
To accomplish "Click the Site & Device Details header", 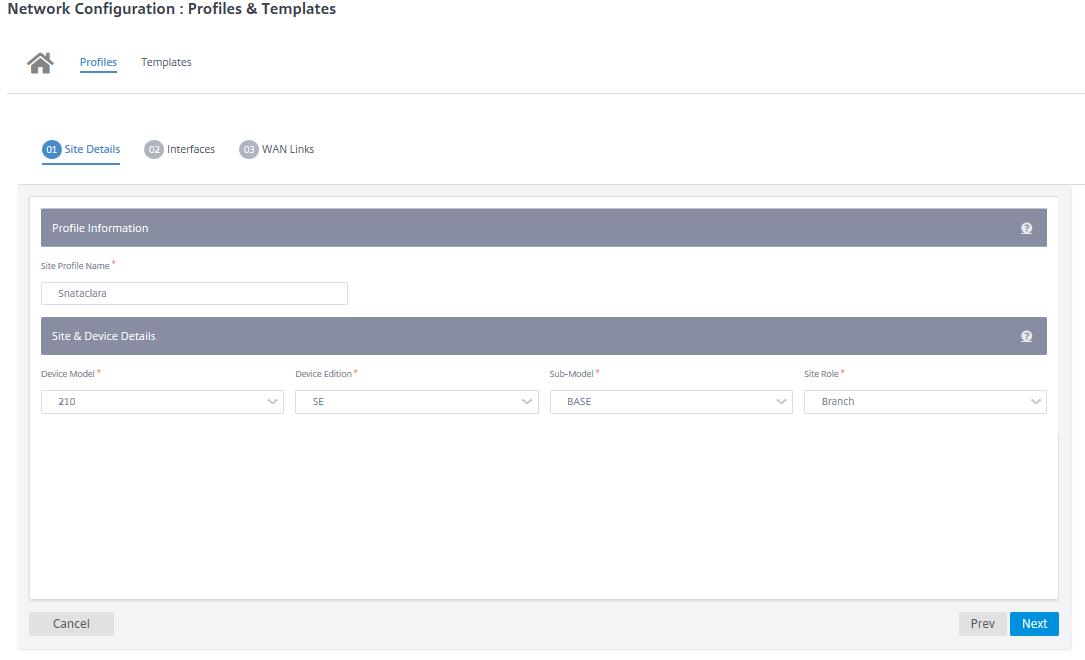I will (x=544, y=336).
